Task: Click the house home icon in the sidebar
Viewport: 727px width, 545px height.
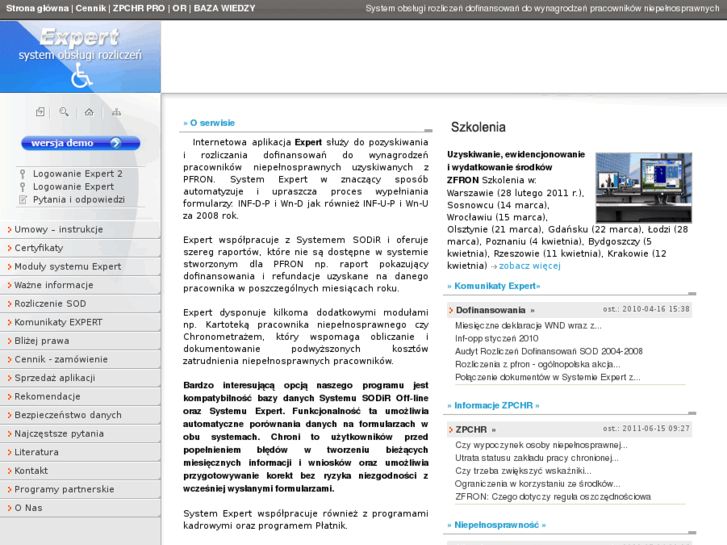Action: (89, 112)
